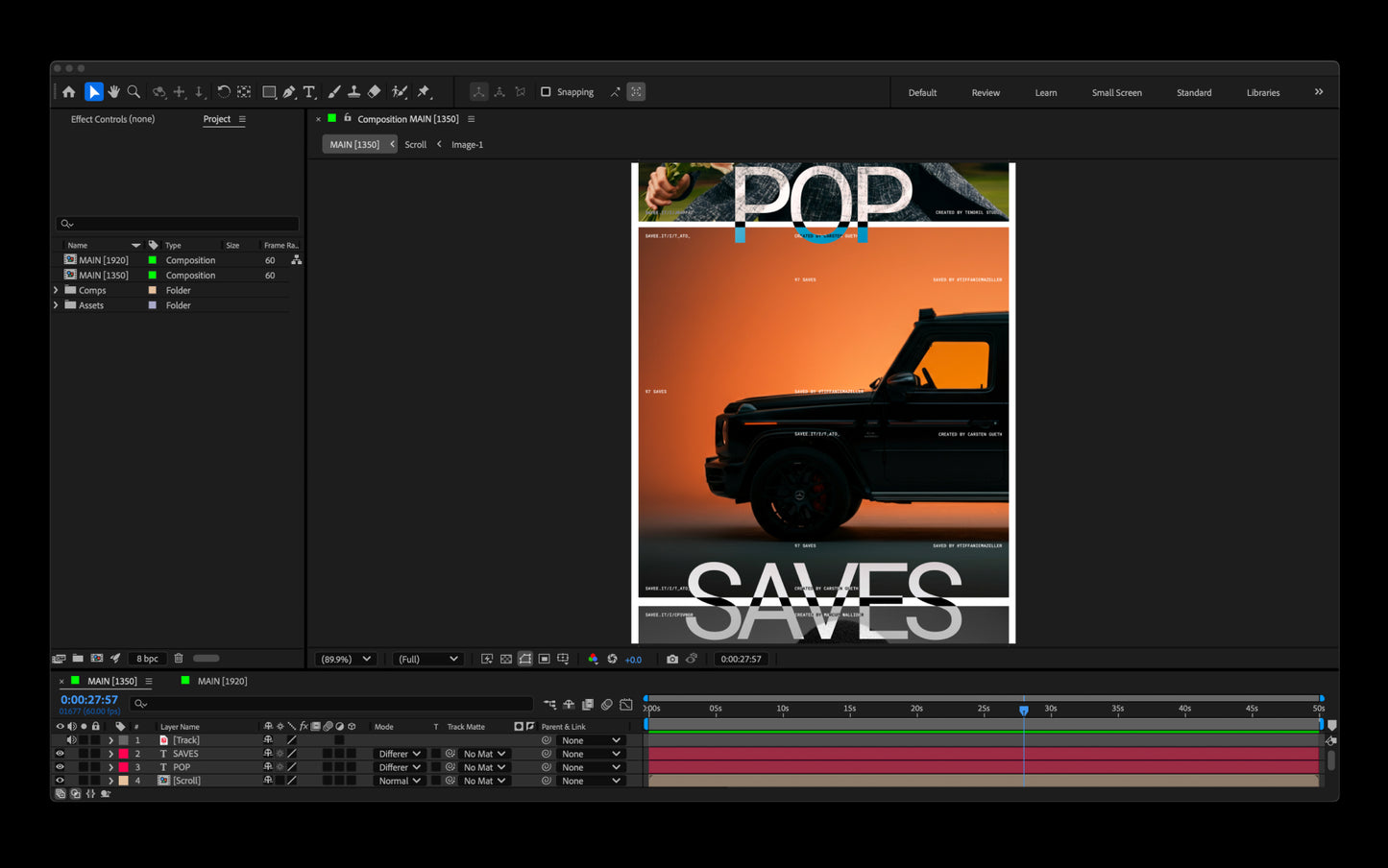Pick the Puppet Pin tool
Image resolution: width=1388 pixels, height=868 pixels.
424,92
